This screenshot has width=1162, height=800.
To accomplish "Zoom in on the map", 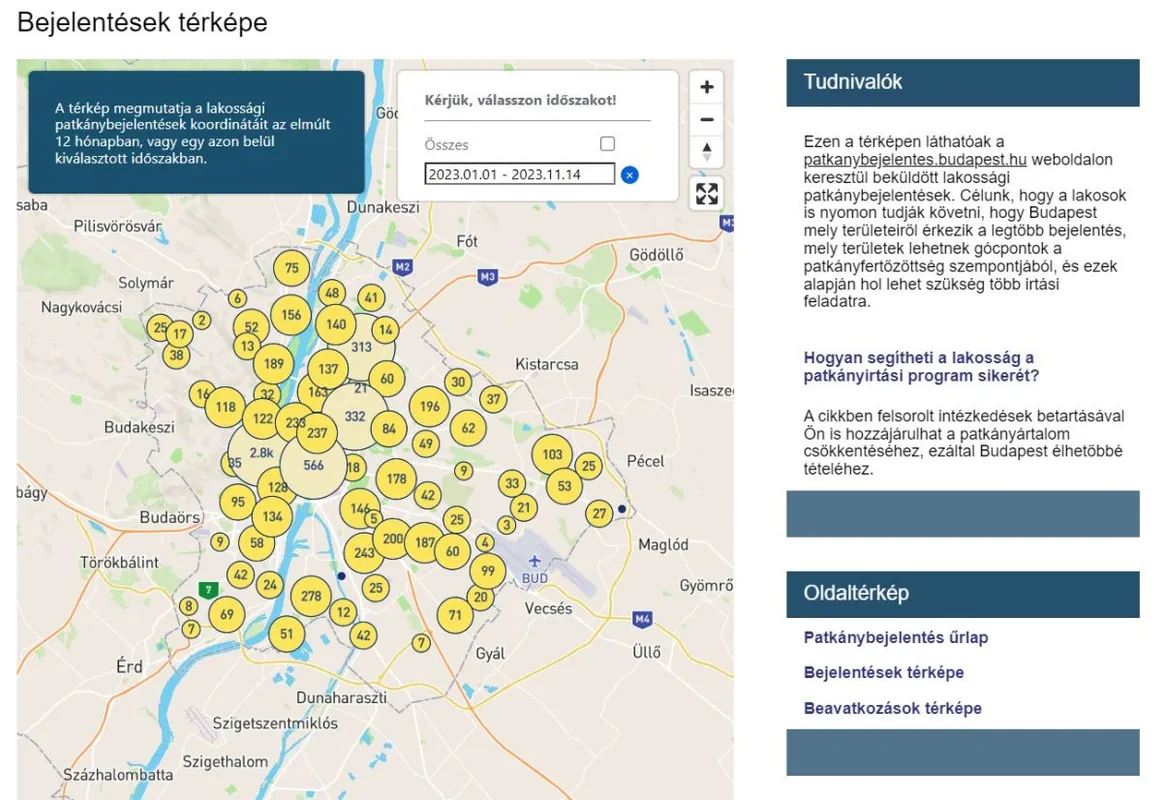I will point(707,87).
